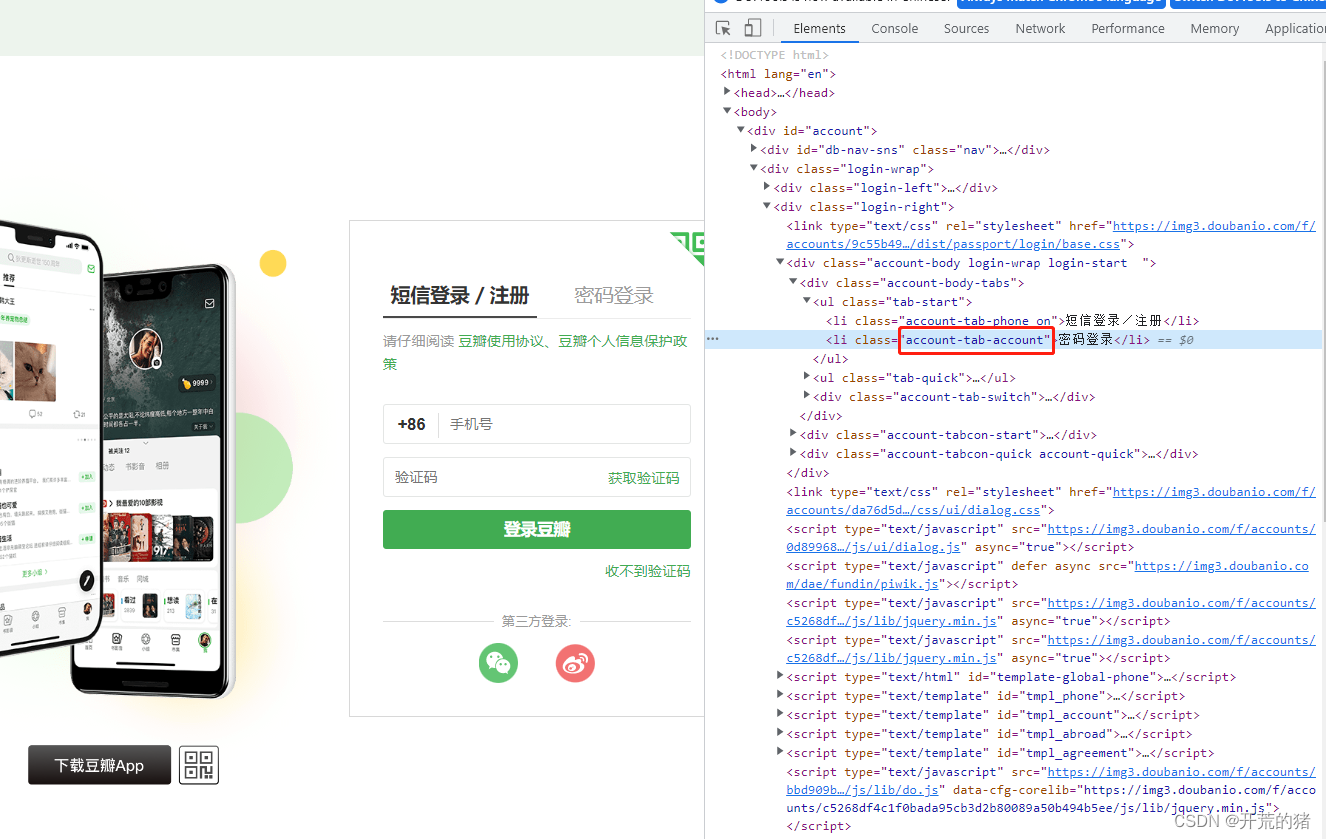Screen dimensions: 1326x839
Task: Open the QR code download icon
Action: (x=199, y=765)
